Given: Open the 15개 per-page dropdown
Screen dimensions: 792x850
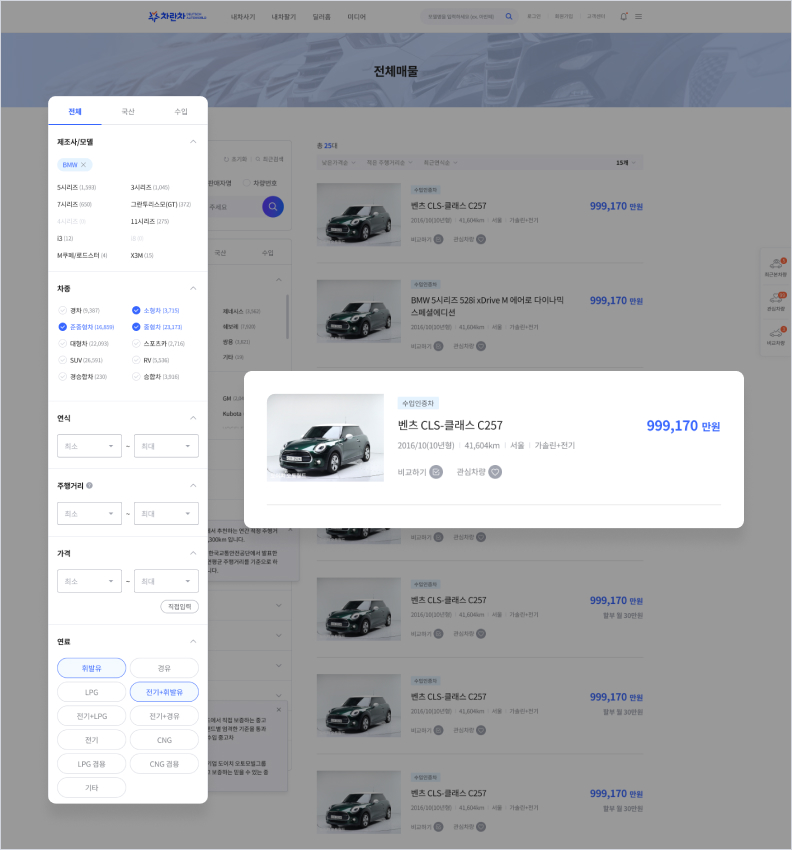Looking at the screenshot, I should pos(625,163).
